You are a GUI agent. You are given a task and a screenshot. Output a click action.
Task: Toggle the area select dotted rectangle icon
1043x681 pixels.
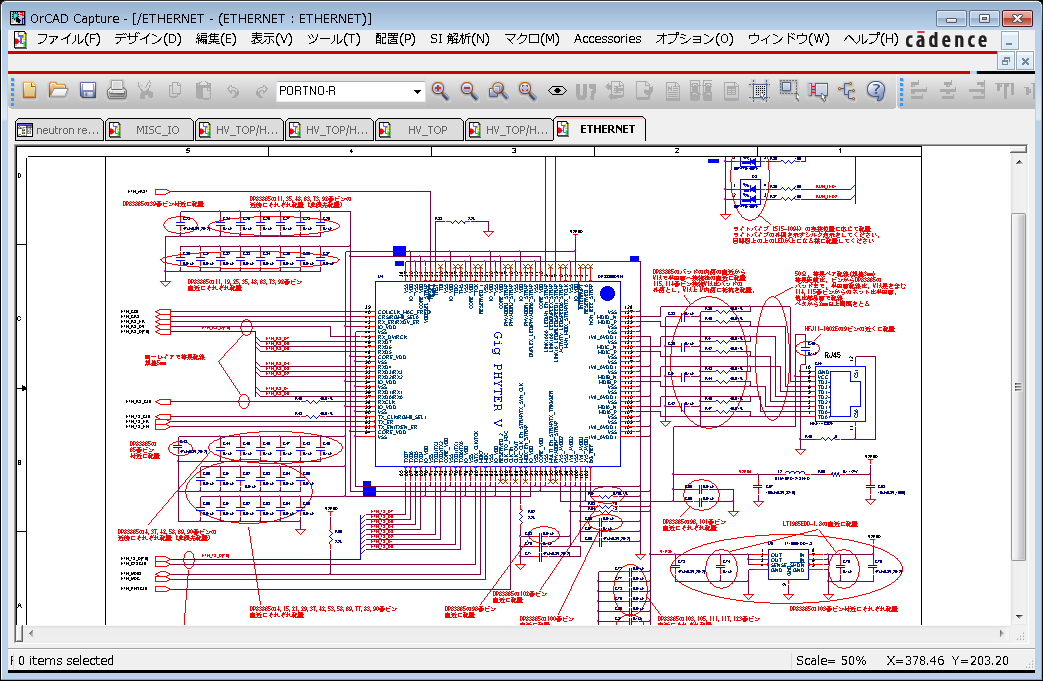[789, 90]
